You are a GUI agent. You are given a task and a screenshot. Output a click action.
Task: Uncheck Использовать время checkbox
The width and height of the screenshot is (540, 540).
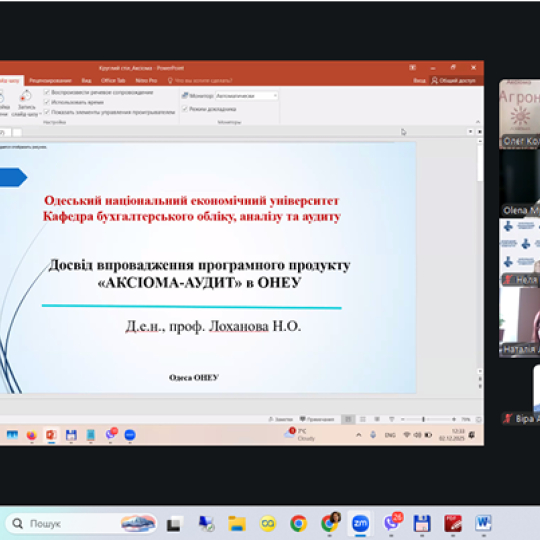pos(47,102)
